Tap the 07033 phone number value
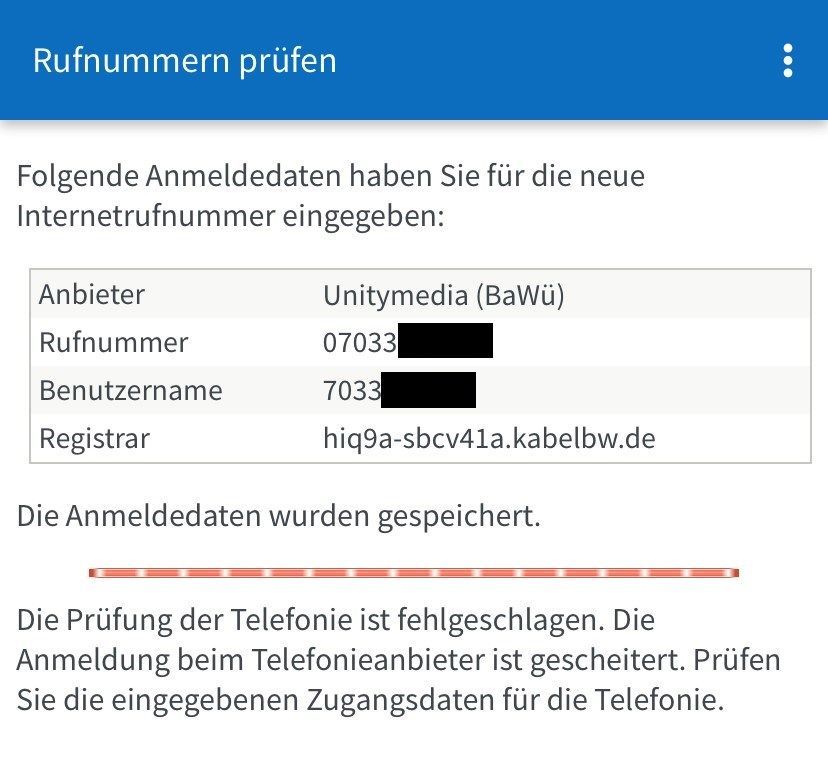Image resolution: width=828 pixels, height=783 pixels. pos(360,342)
